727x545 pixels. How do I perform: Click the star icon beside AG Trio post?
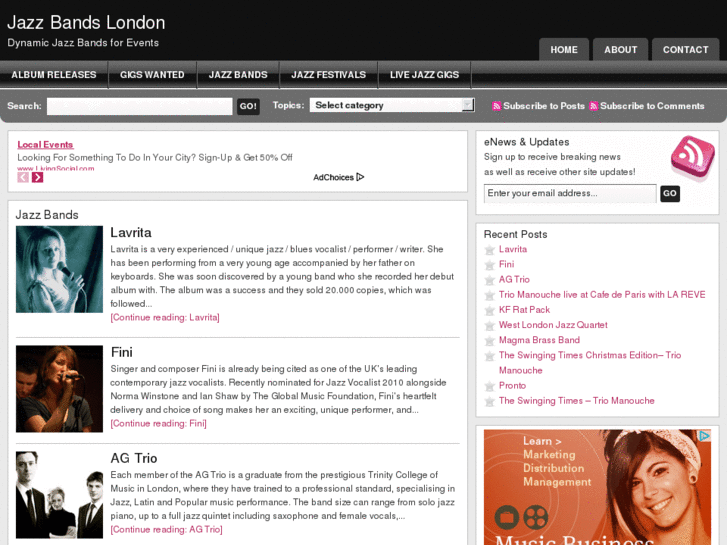coord(490,280)
